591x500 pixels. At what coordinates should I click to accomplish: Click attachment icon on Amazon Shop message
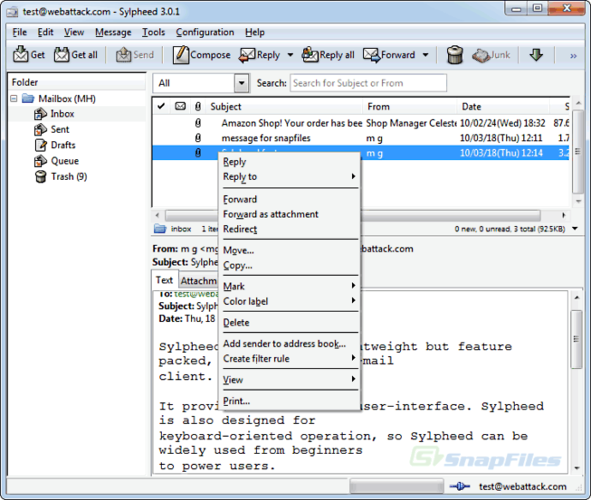coord(198,123)
